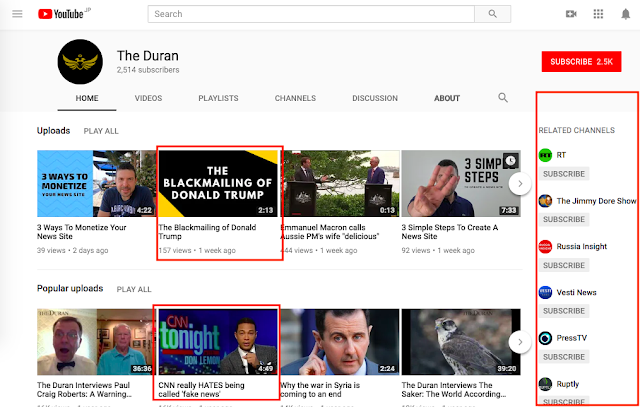This screenshot has width=640, height=407.
Task: Click the Vesti News avatar
Action: (x=545, y=292)
